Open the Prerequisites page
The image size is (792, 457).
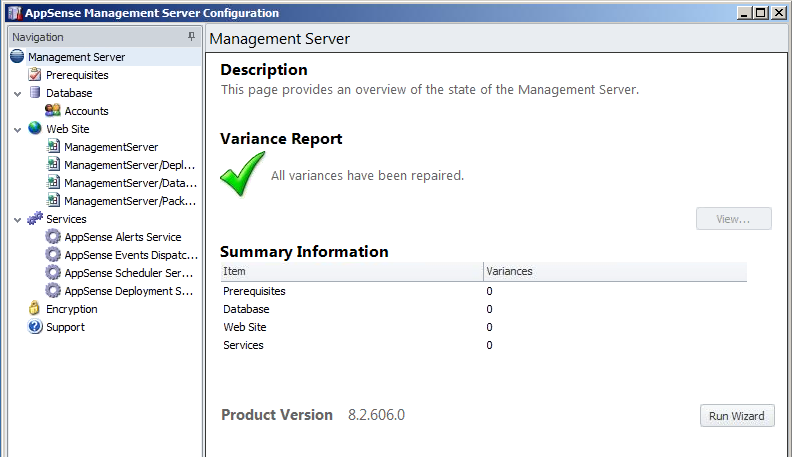click(x=77, y=75)
